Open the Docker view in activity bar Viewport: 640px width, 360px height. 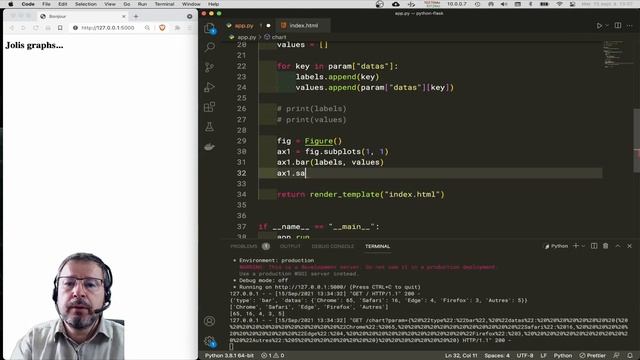[x=209, y=147]
